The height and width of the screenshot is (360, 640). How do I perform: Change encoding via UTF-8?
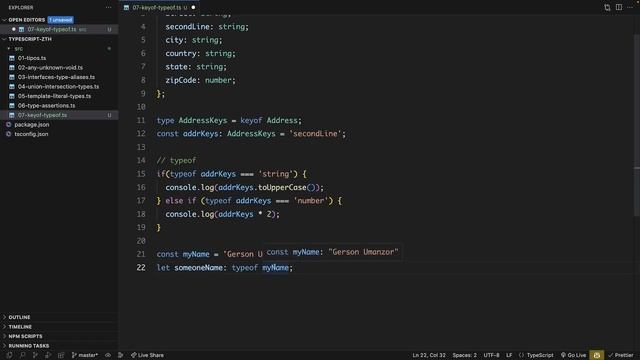pos(491,355)
